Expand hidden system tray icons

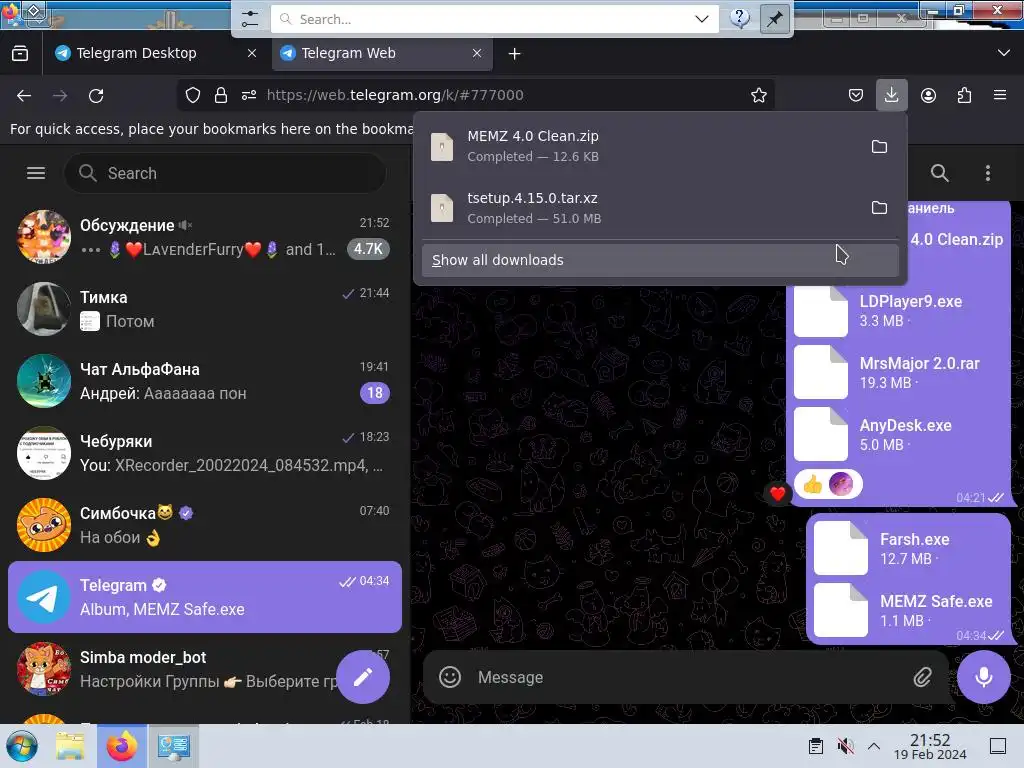pyautogui.click(x=874, y=746)
